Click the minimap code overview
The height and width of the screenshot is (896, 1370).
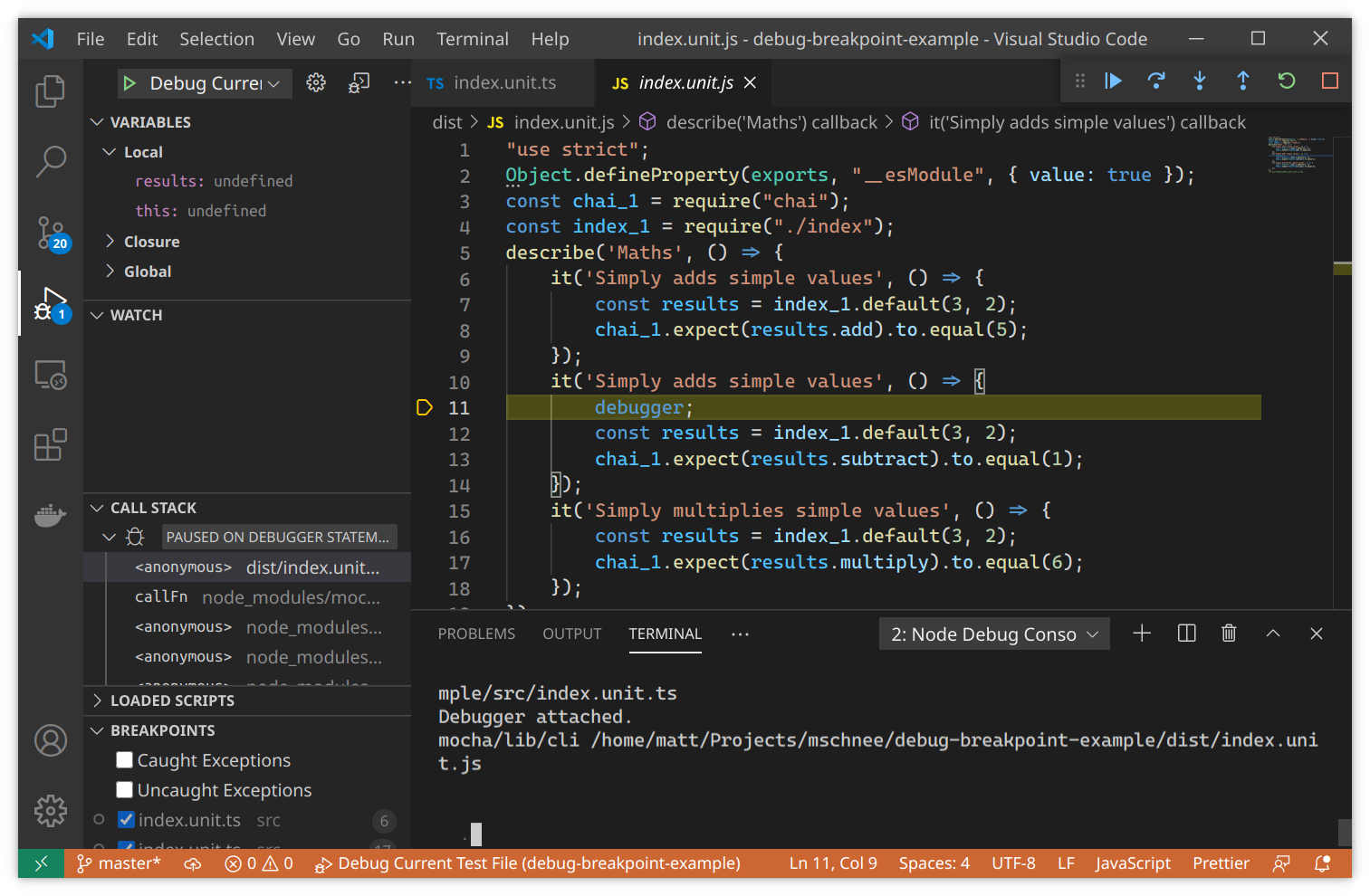pyautogui.click(x=1298, y=154)
